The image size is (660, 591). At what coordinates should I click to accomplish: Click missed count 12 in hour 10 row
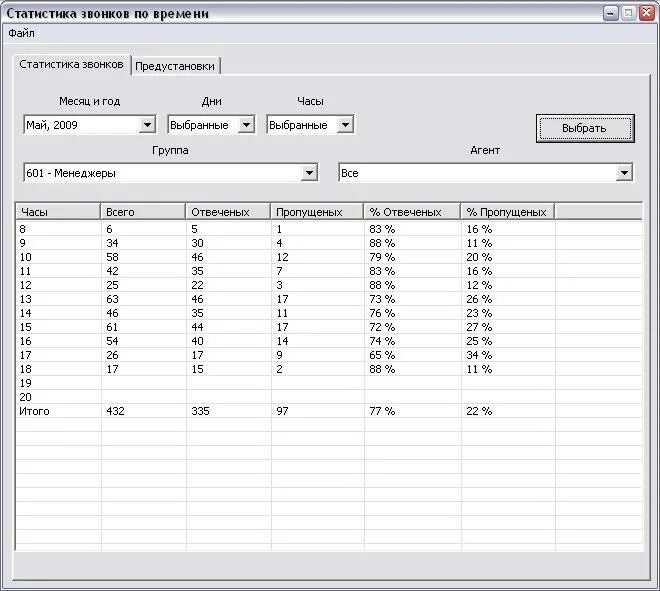click(x=282, y=257)
